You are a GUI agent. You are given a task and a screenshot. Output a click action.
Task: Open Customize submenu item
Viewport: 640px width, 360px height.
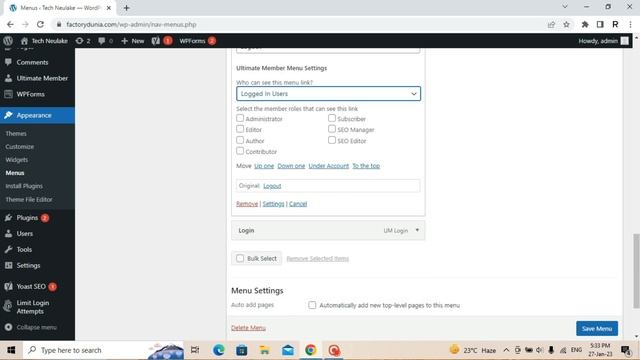(20, 147)
